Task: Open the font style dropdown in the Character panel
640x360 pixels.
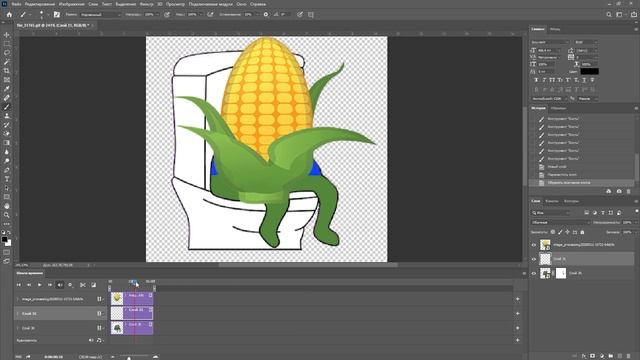Action: tap(586, 42)
